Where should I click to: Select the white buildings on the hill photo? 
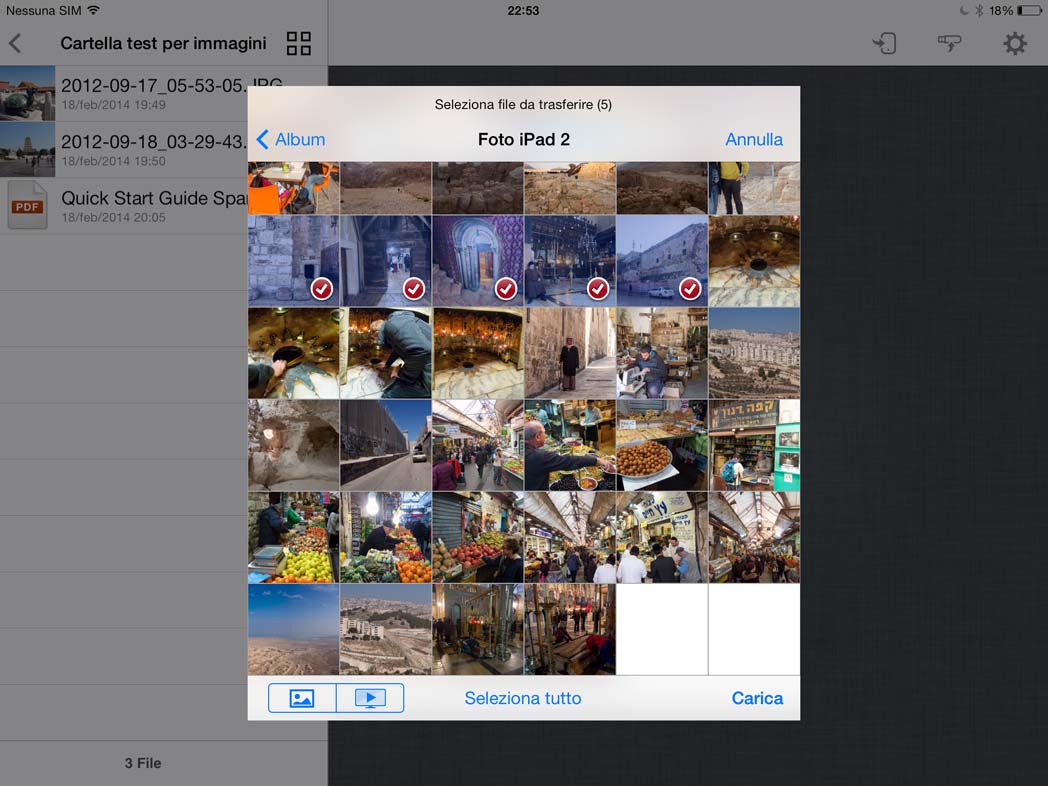coord(386,630)
